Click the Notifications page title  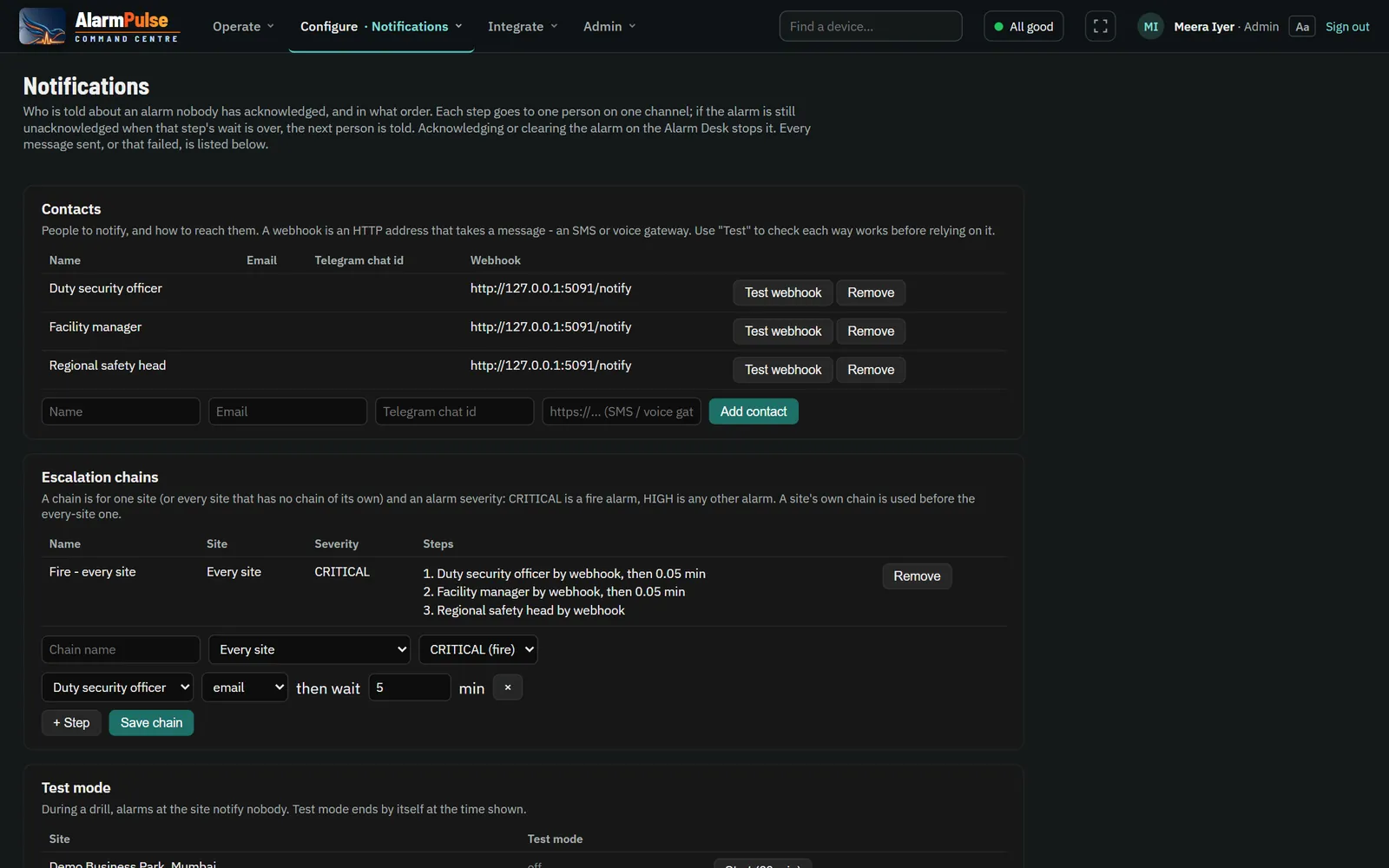point(86,86)
